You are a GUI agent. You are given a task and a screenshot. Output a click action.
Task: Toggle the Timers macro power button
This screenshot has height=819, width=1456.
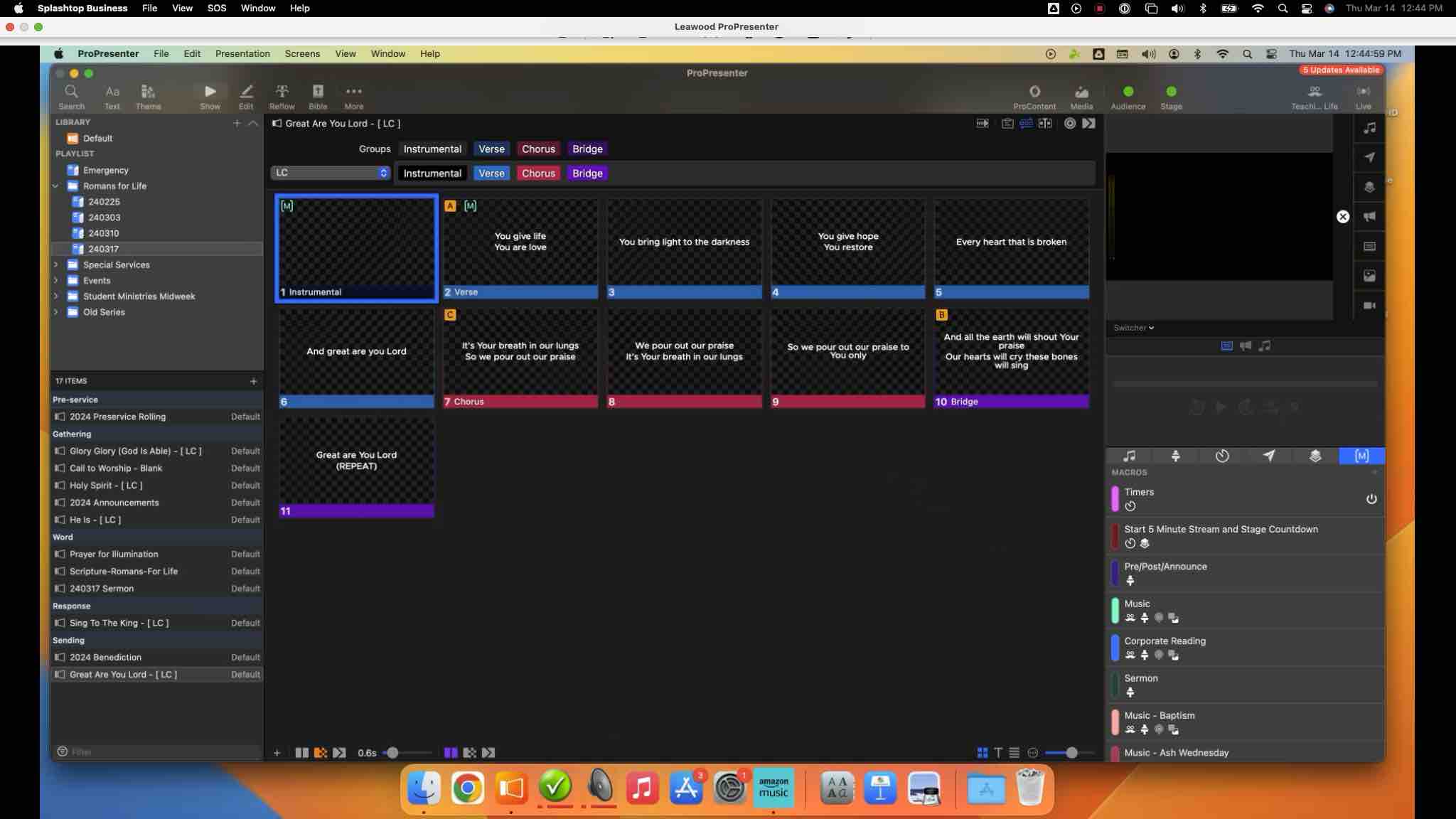[1371, 499]
